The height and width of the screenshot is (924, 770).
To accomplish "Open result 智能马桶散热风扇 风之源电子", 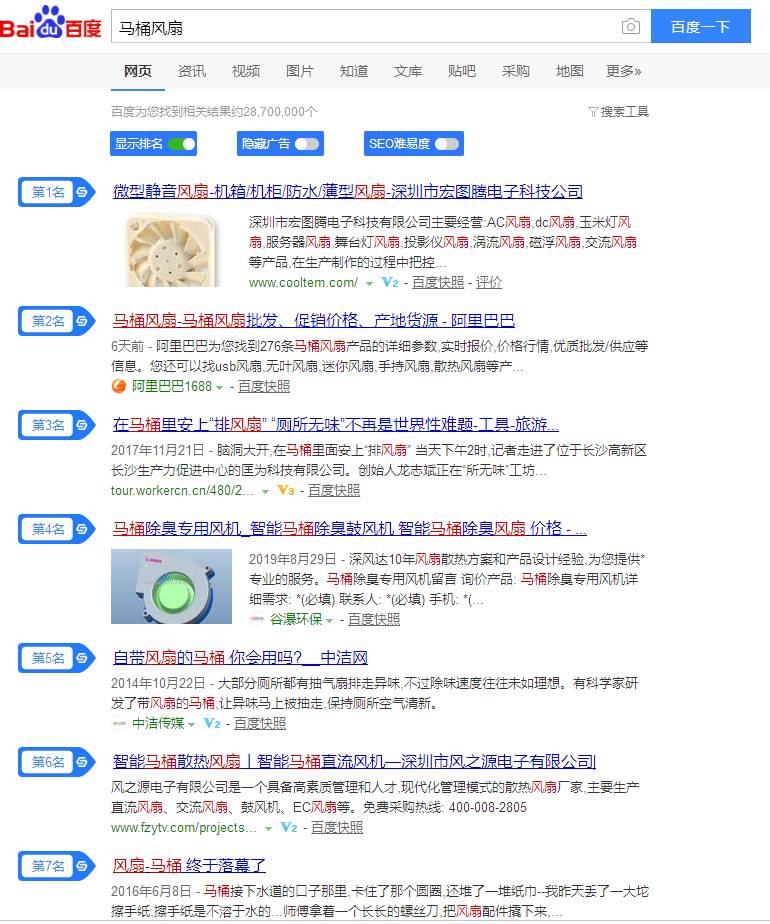I will 354,761.
